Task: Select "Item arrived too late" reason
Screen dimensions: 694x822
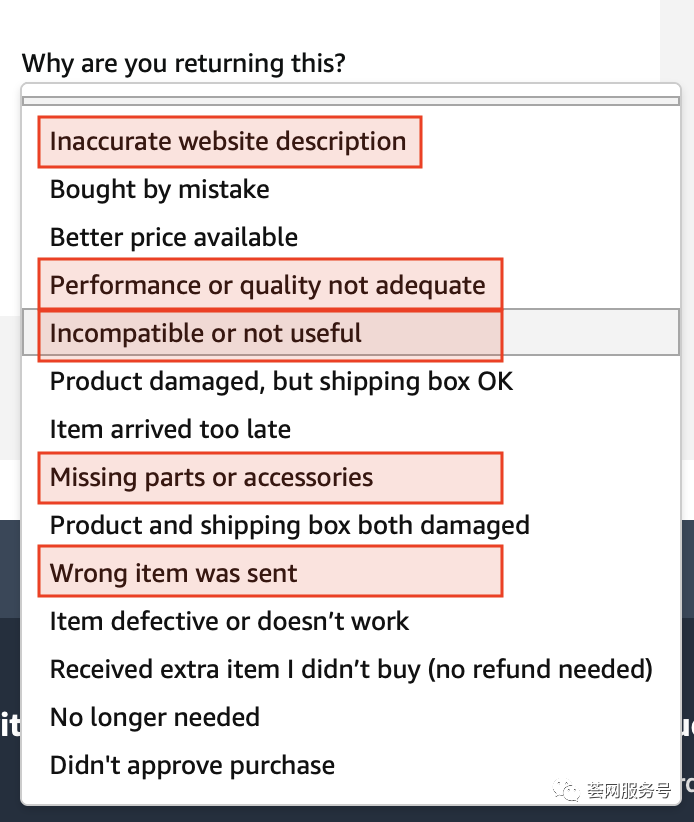Action: pos(170,429)
